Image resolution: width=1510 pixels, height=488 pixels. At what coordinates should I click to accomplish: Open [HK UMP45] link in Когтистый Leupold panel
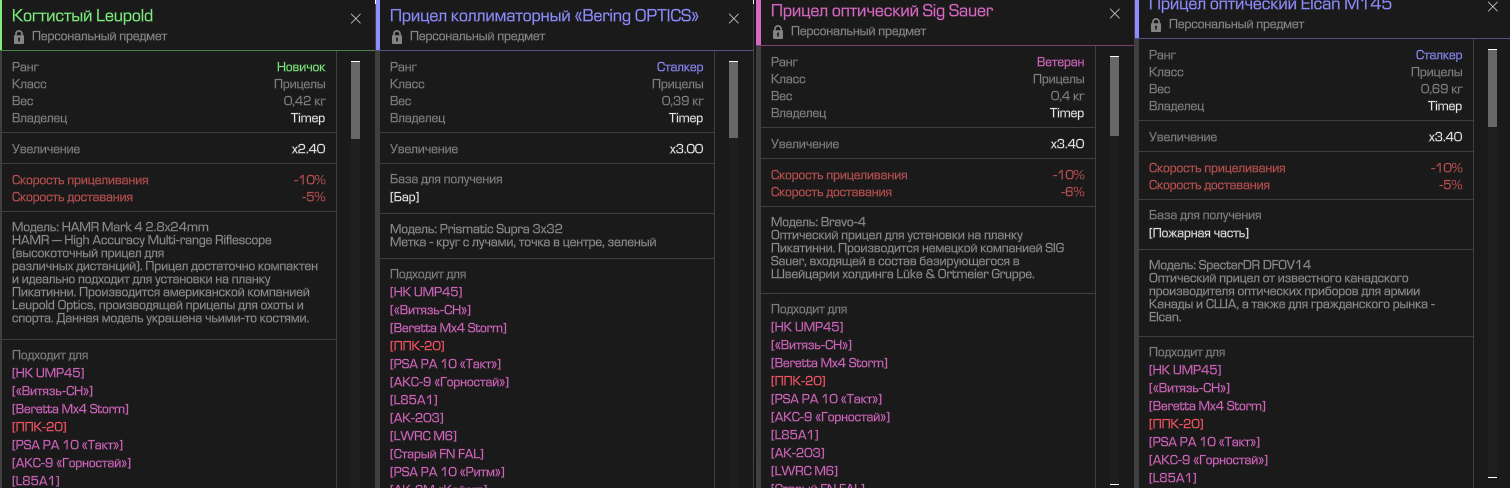click(x=48, y=373)
